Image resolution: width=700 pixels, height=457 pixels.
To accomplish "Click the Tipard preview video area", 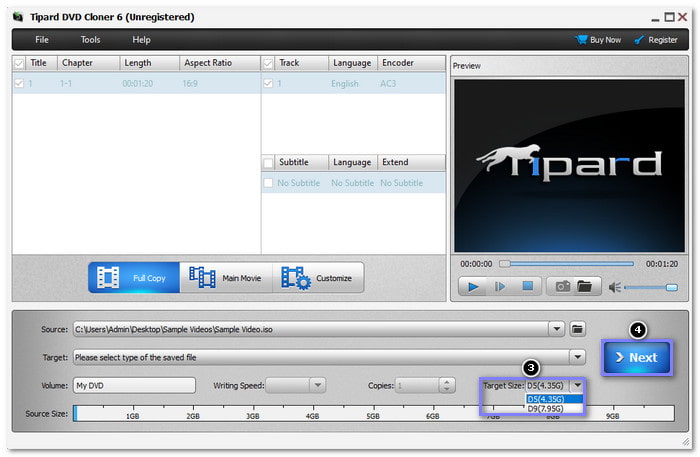I will click(569, 166).
